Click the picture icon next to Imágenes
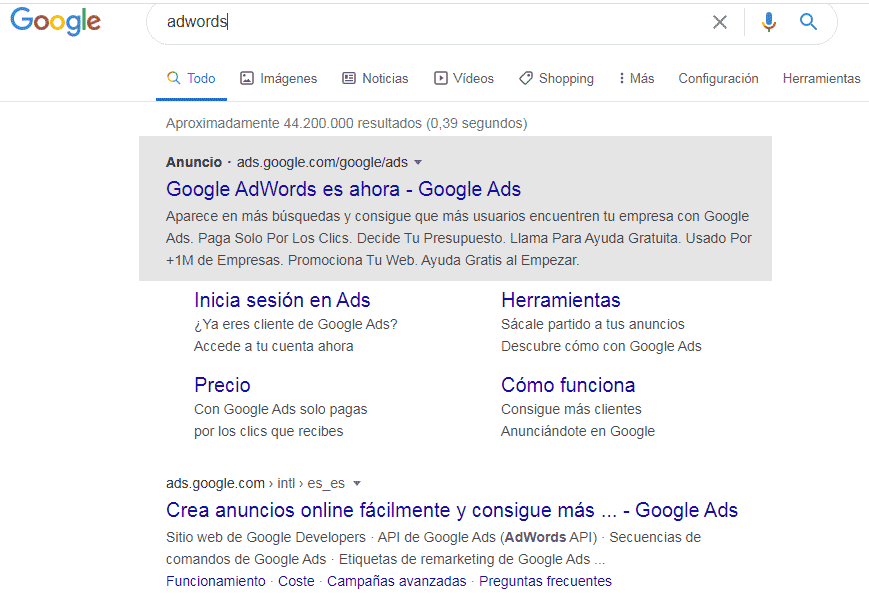The image size is (869, 611). pyautogui.click(x=247, y=78)
